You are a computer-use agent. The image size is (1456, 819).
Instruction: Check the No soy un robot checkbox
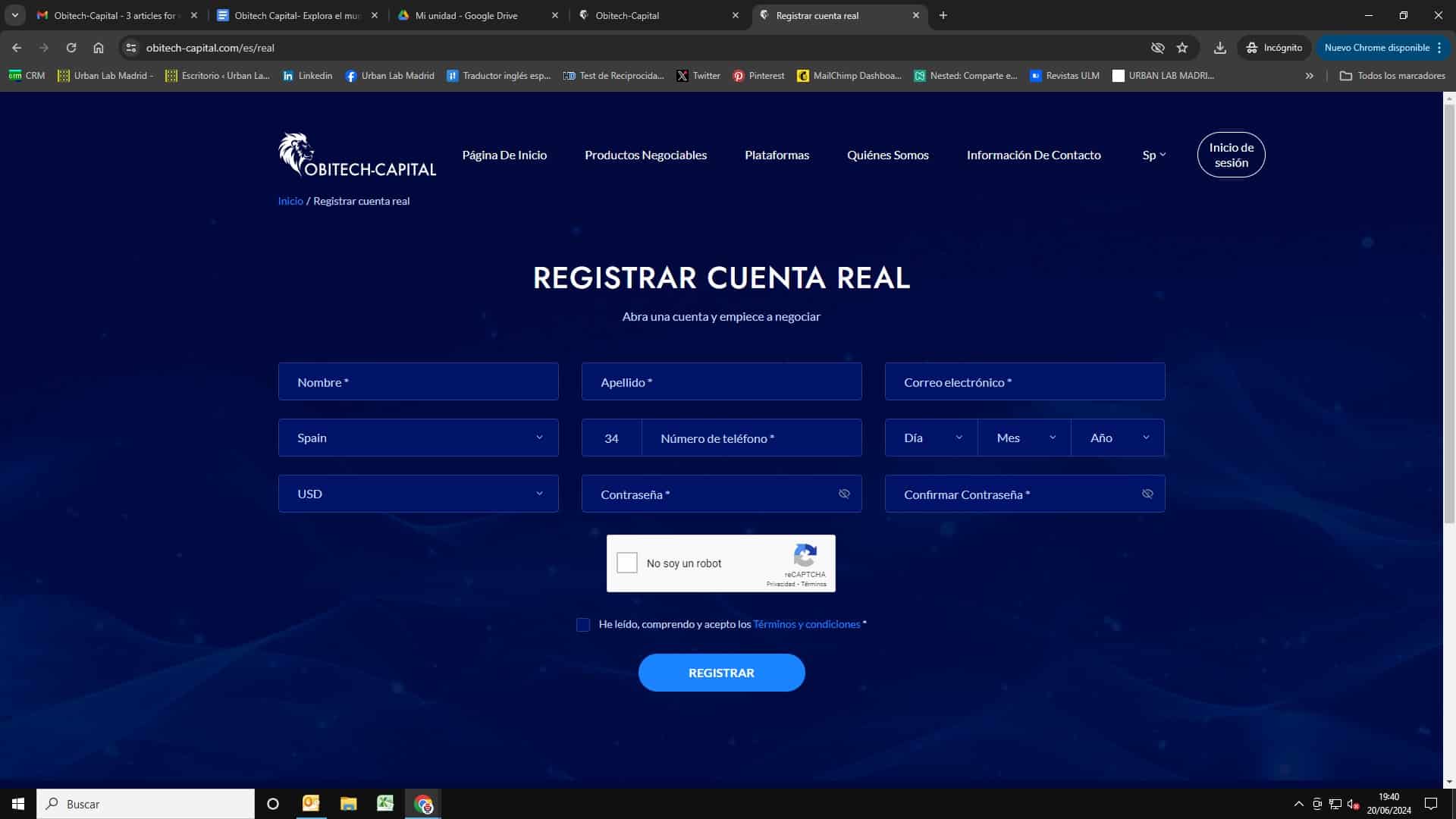tap(628, 563)
